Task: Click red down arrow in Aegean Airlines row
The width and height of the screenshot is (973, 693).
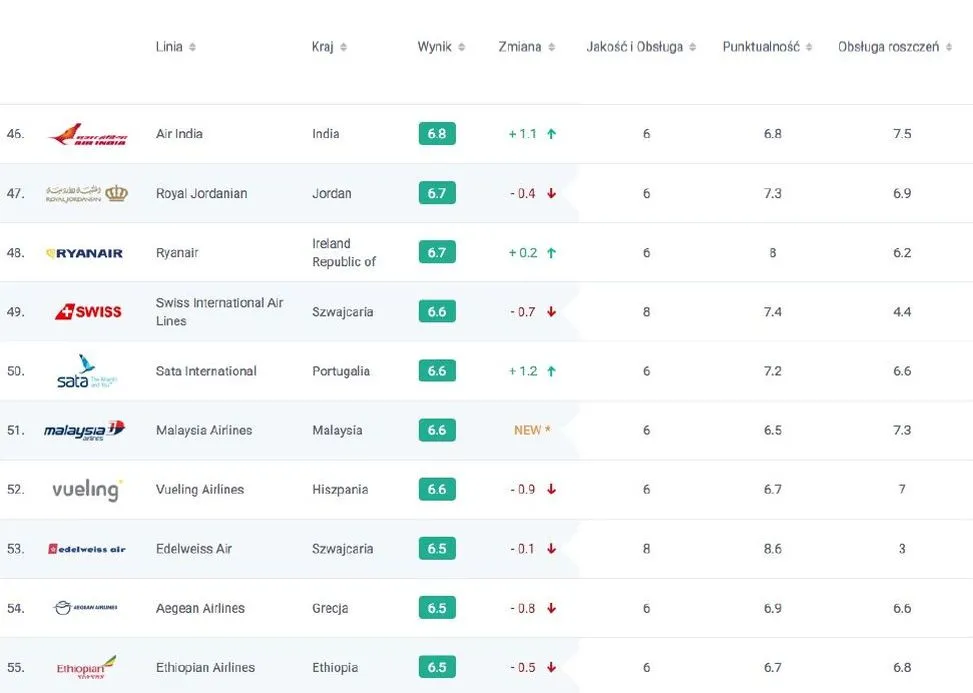Action: pyautogui.click(x=551, y=609)
